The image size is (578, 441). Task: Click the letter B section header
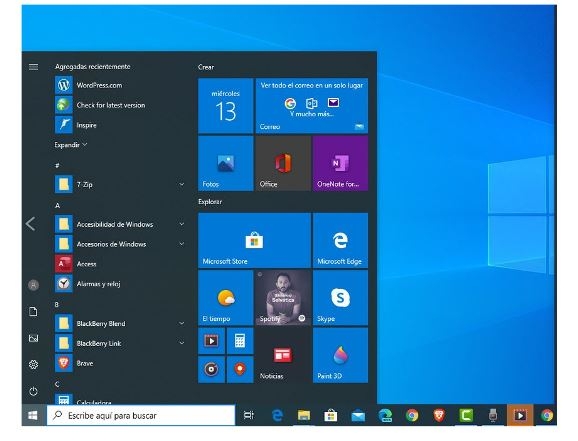pos(57,305)
